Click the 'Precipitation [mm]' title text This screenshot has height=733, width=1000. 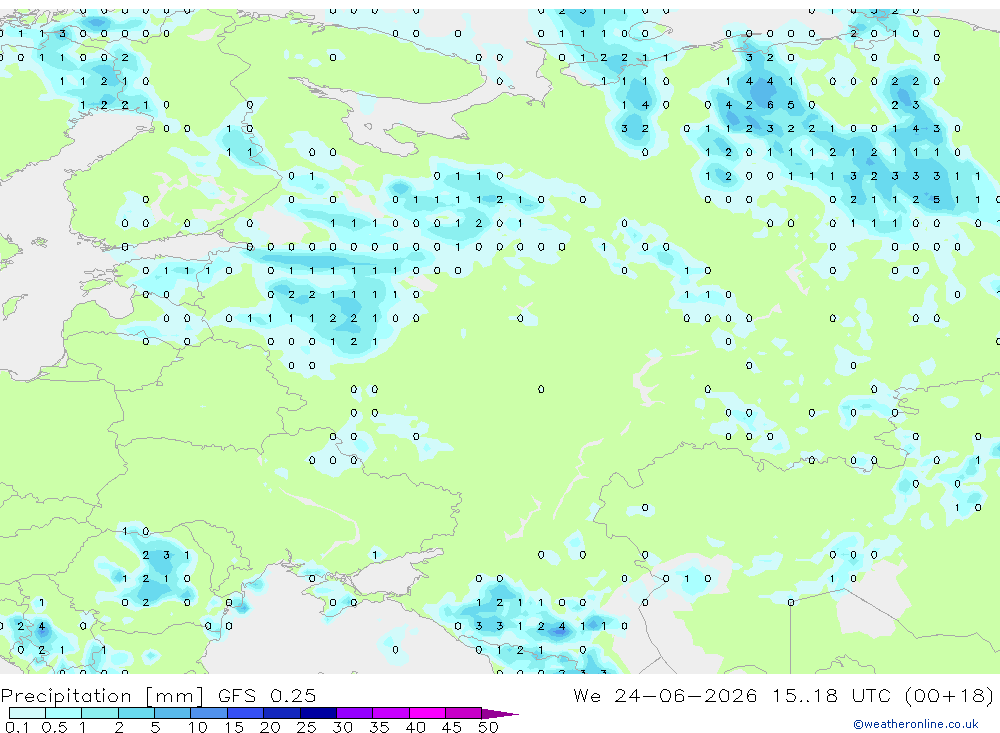tap(102, 695)
